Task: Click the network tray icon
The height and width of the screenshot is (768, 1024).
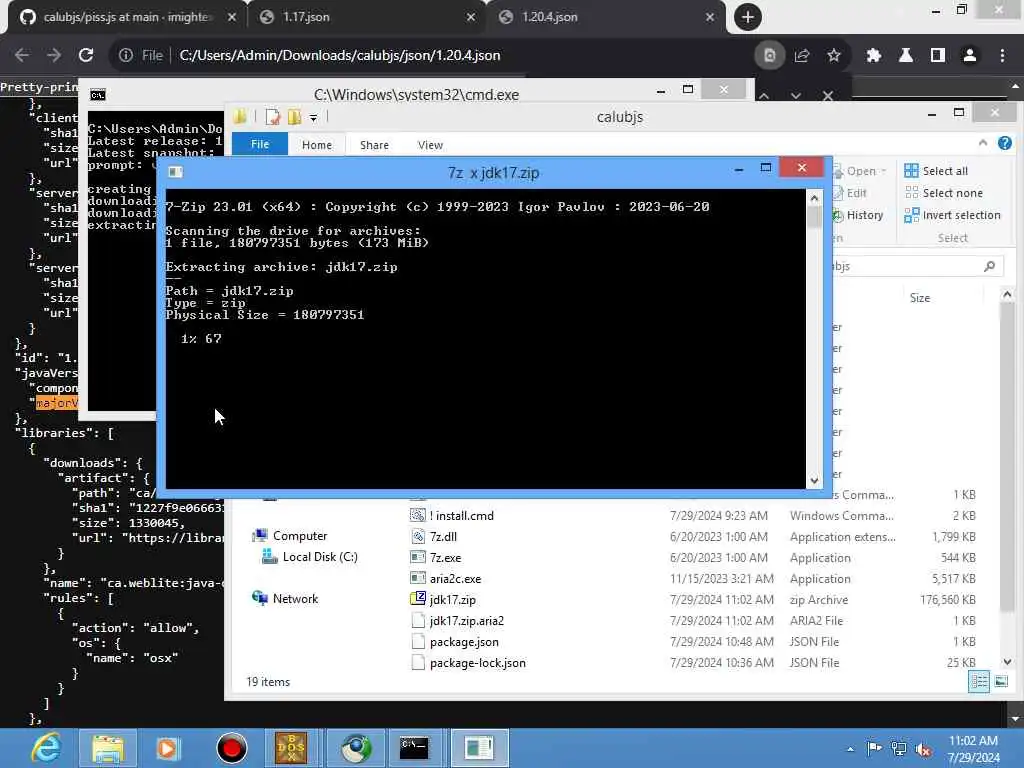Action: 899,749
